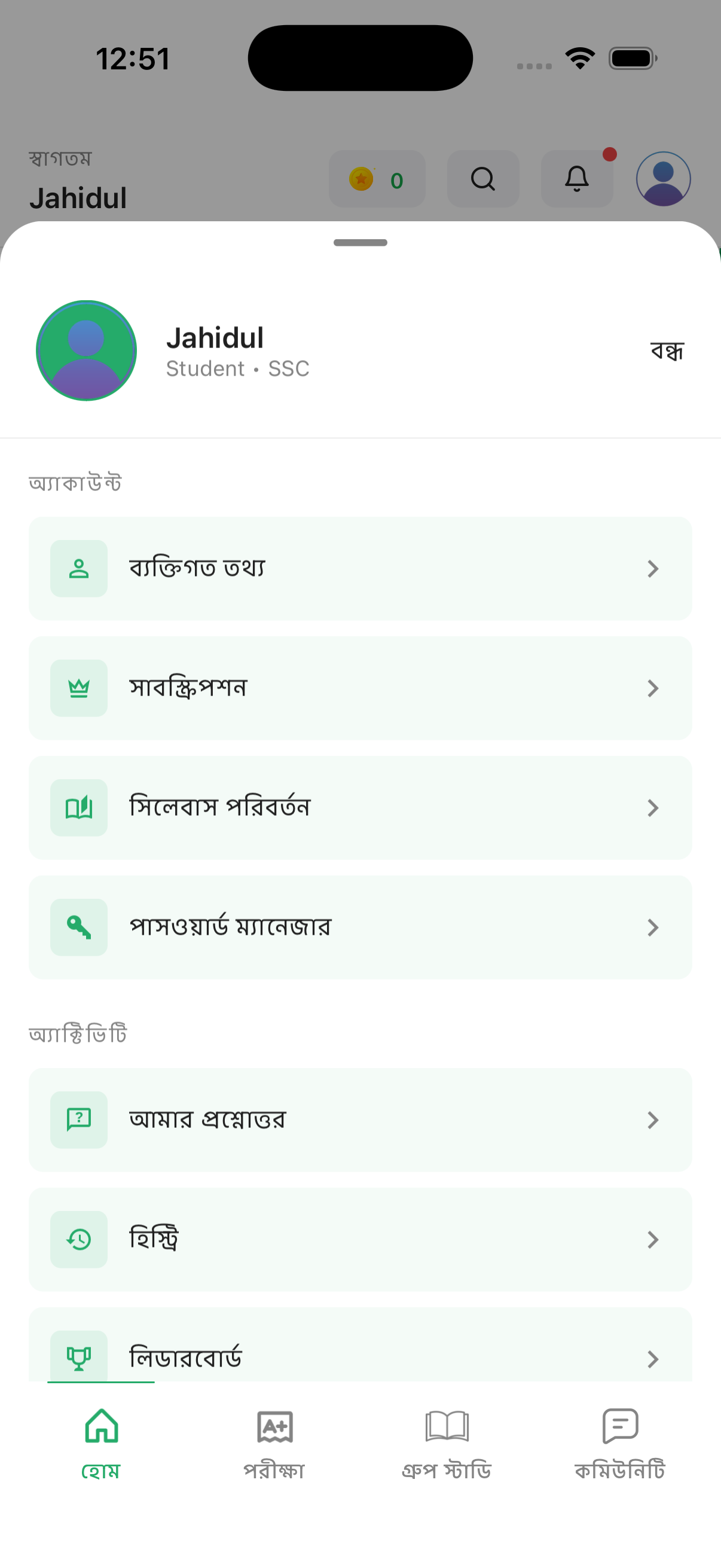Image resolution: width=721 pixels, height=1568 pixels.
Task: Tap the question bubble icon for আমার প্রশ্নোত্তর
Action: coord(79,1120)
